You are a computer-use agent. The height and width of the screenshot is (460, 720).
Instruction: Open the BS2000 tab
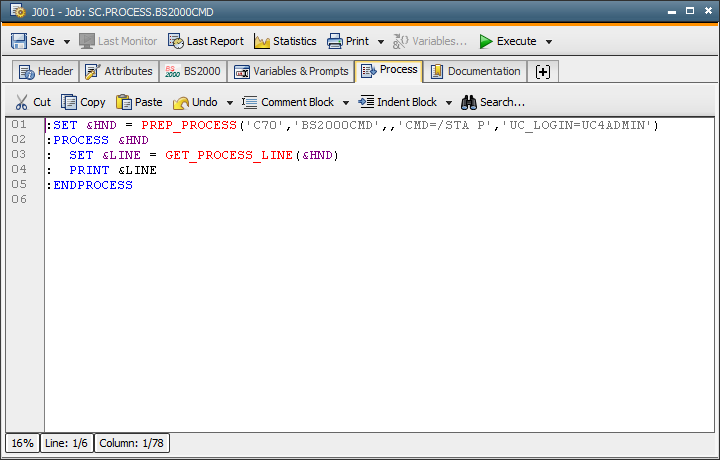(x=193, y=72)
